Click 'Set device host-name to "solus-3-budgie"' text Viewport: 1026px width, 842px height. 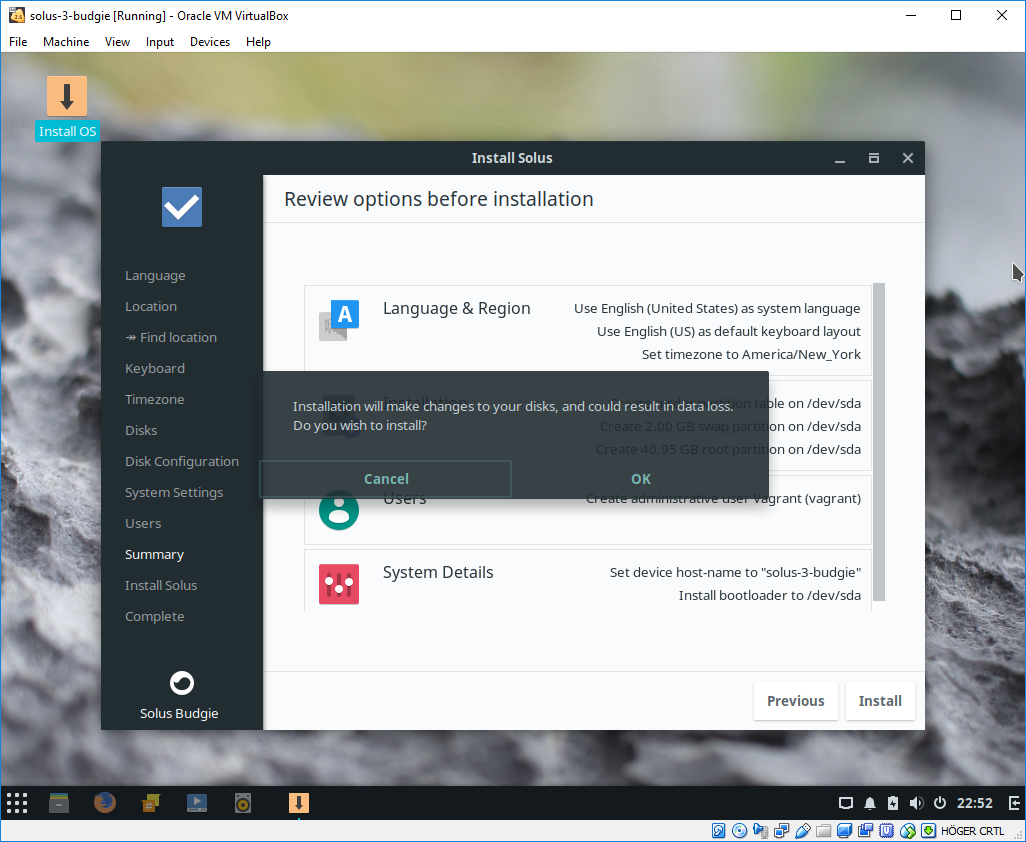coord(735,572)
